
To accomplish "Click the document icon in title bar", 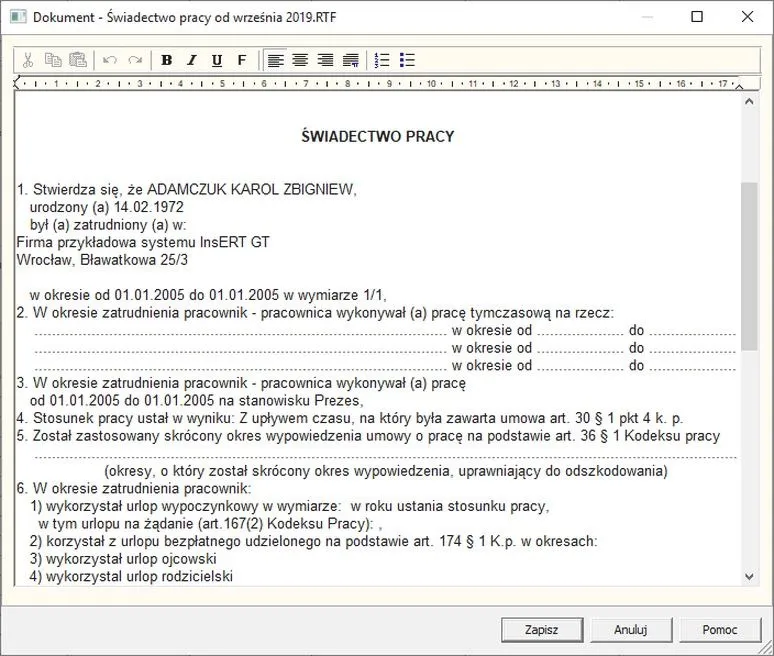I will pos(18,17).
